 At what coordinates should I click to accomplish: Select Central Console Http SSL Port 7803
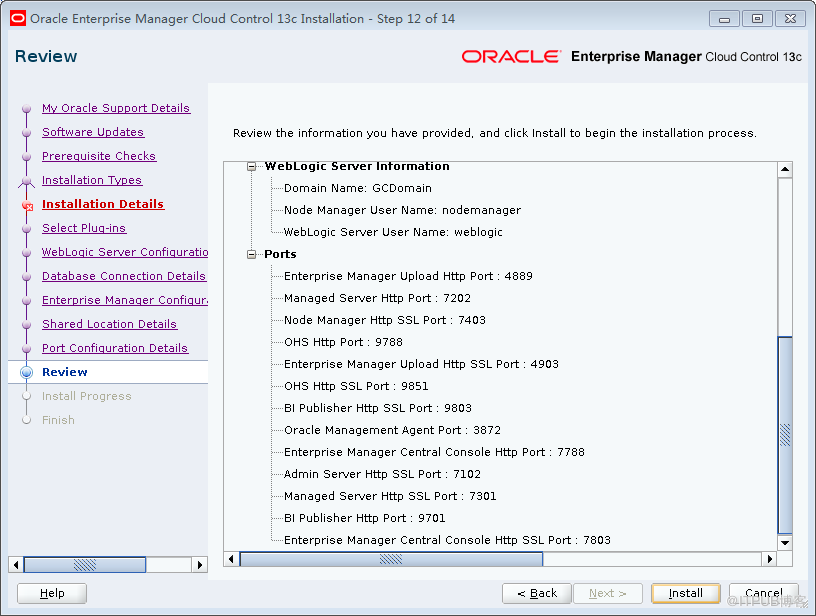447,540
